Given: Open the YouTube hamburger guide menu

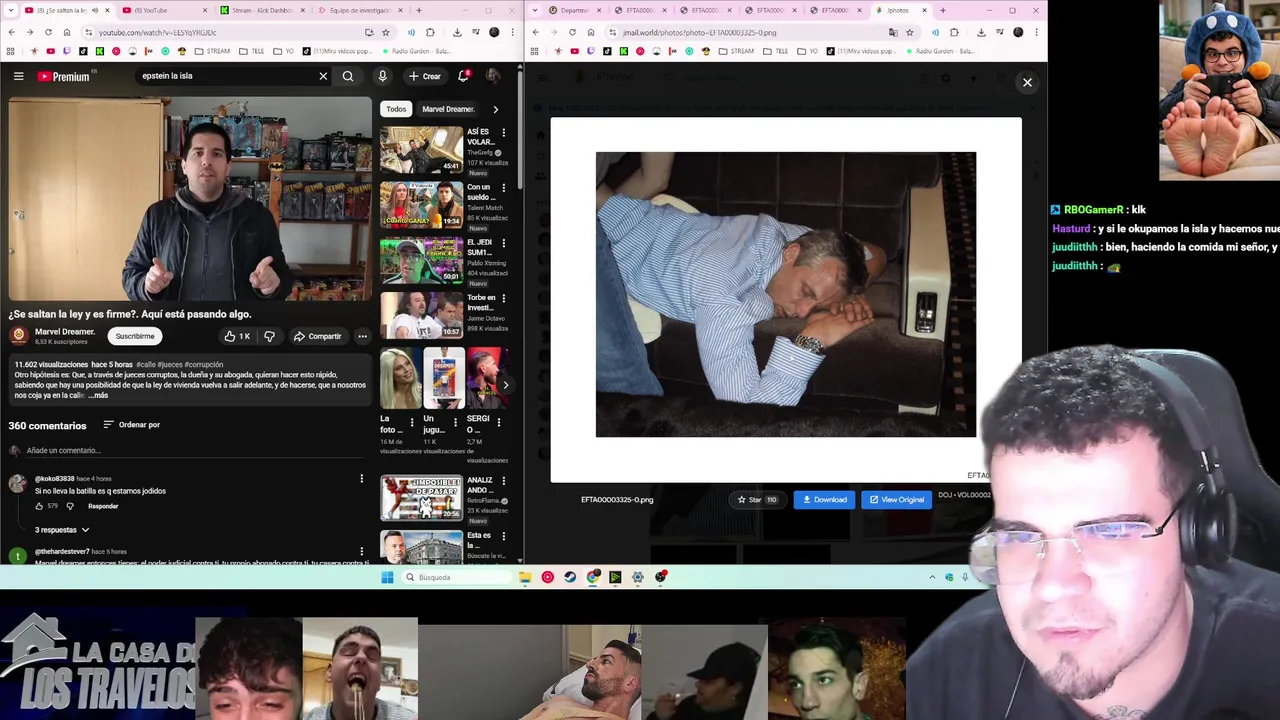Looking at the screenshot, I should [x=18, y=76].
